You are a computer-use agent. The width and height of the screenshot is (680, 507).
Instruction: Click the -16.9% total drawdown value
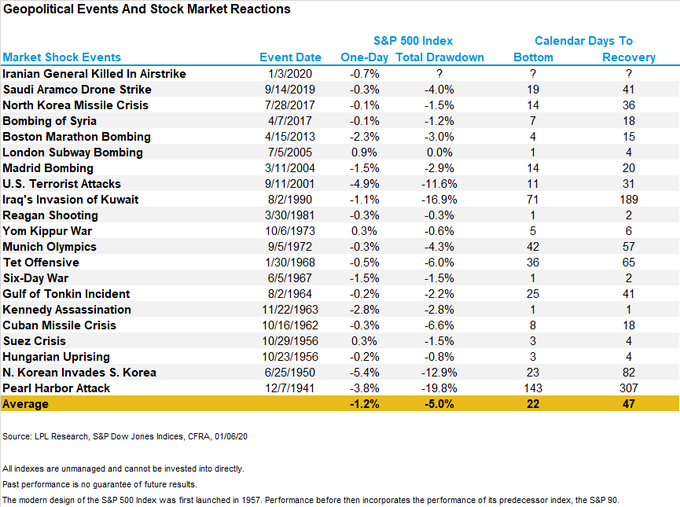point(439,200)
